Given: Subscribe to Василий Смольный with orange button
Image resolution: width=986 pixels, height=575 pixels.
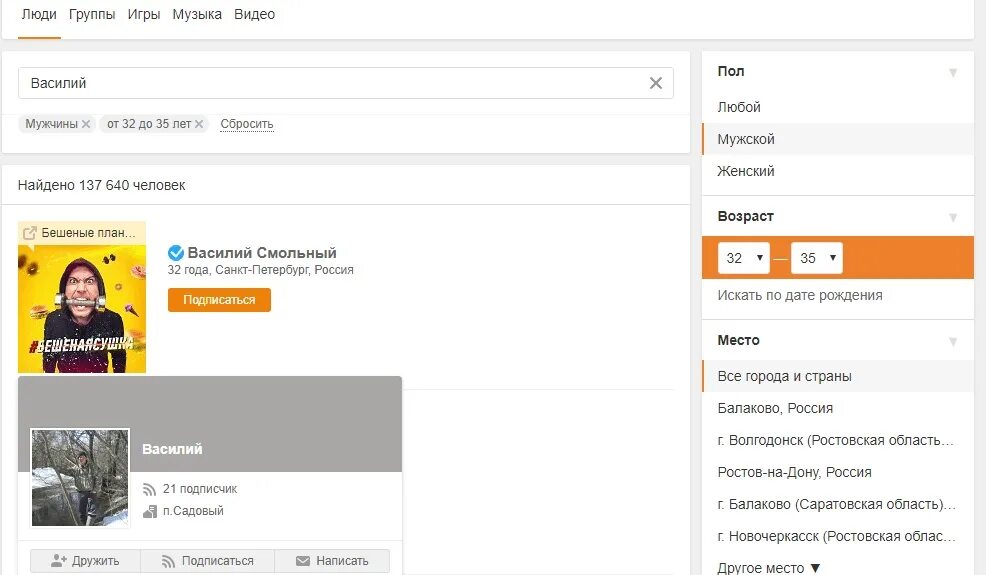Looking at the screenshot, I should [219, 300].
